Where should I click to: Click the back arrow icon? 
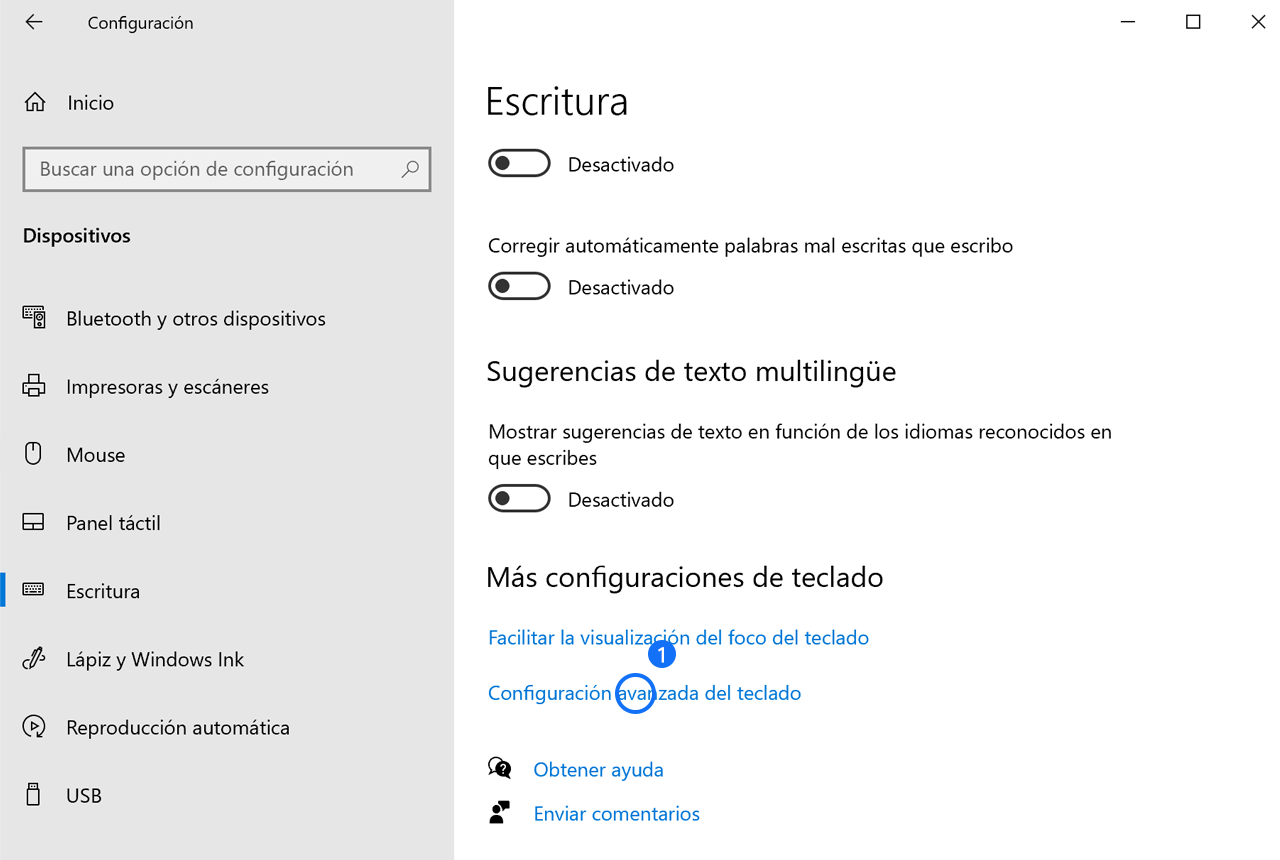point(34,22)
